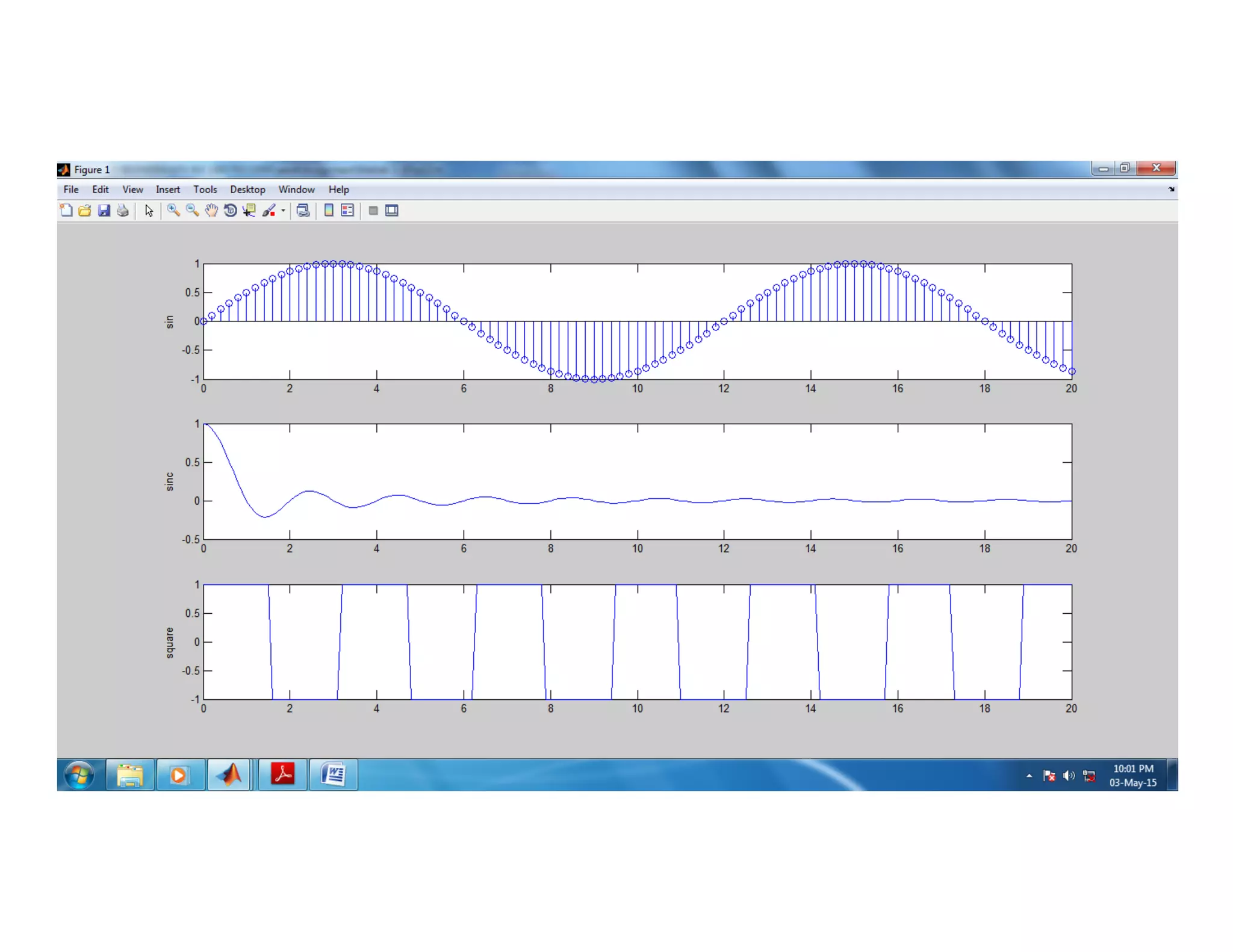Enable the Rotate 3D tool
Viewport: 1233px width, 952px height.
coord(230,211)
